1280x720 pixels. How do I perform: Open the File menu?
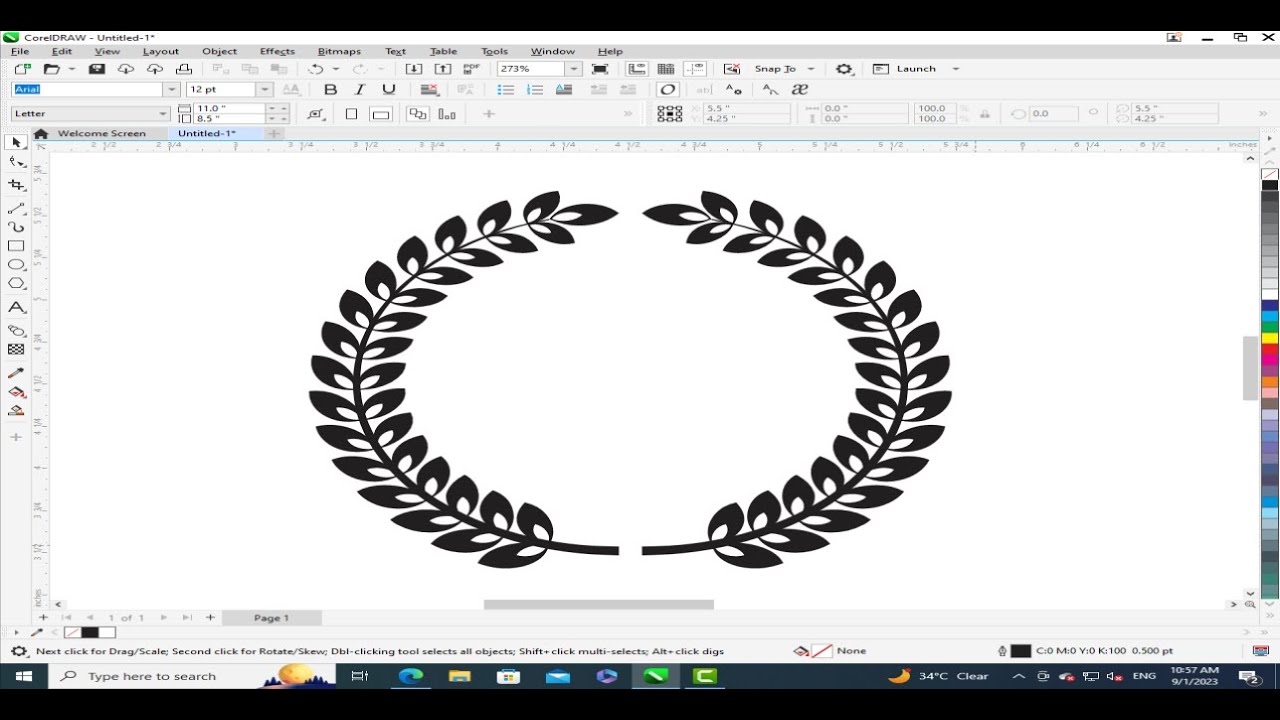click(x=20, y=51)
